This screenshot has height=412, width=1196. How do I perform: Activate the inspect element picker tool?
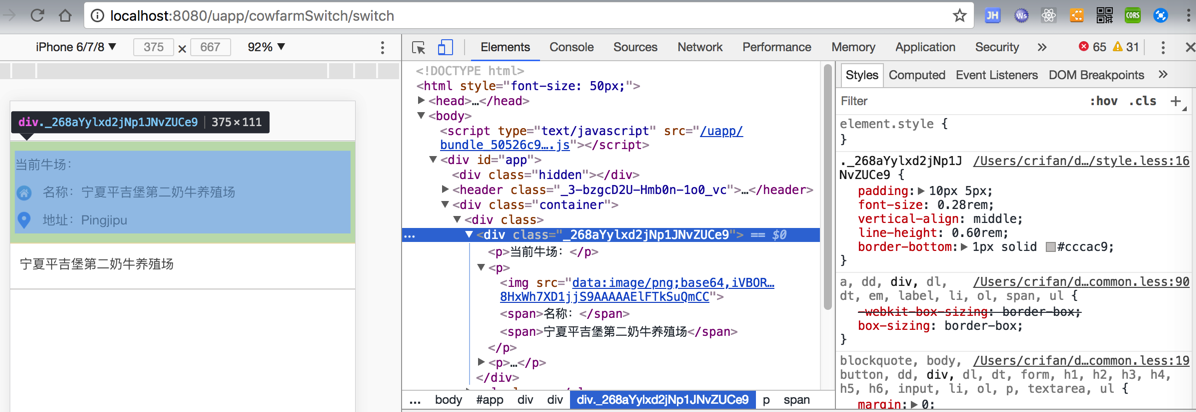pos(419,47)
